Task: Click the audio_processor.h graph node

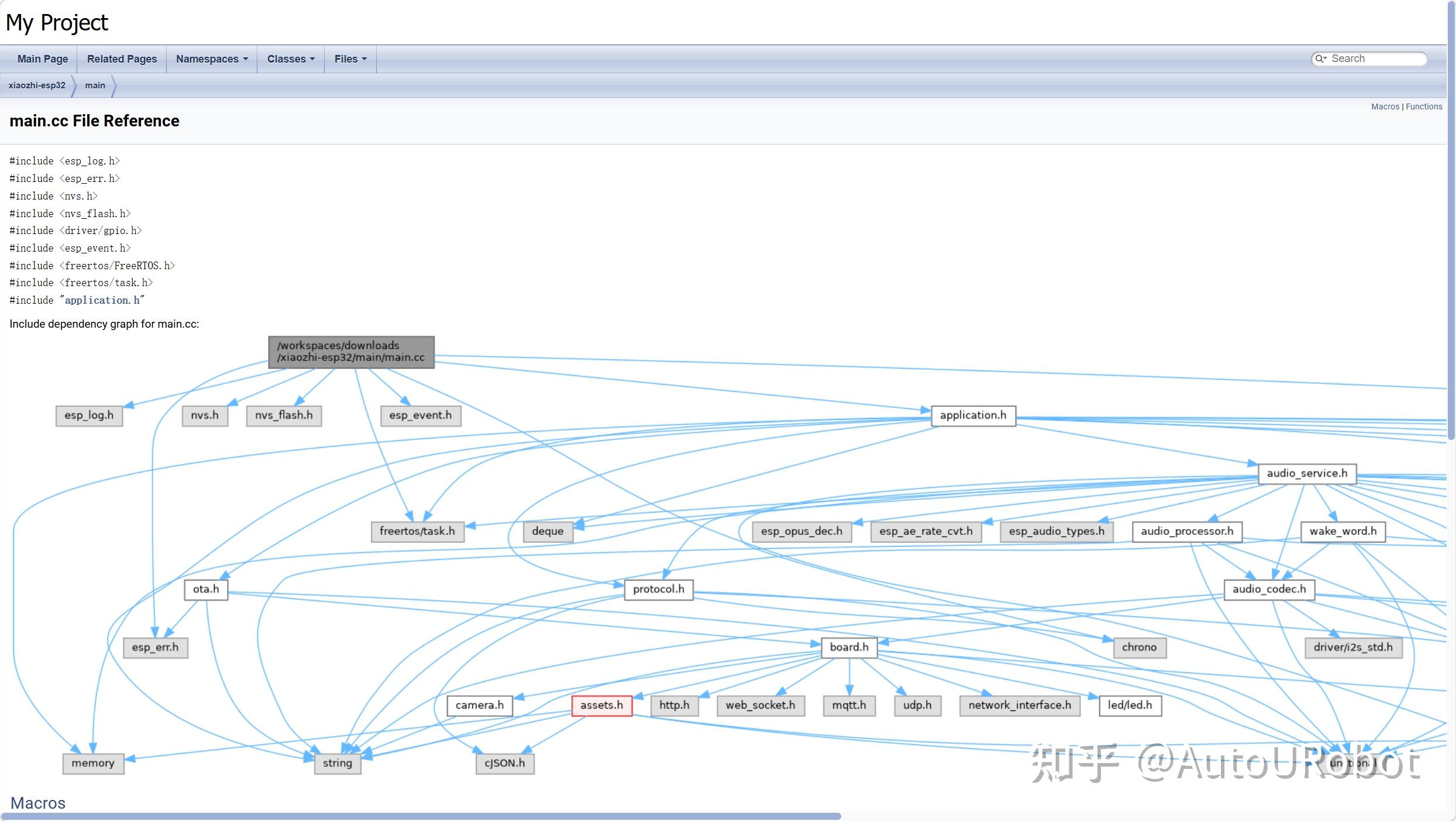Action: (x=1186, y=531)
